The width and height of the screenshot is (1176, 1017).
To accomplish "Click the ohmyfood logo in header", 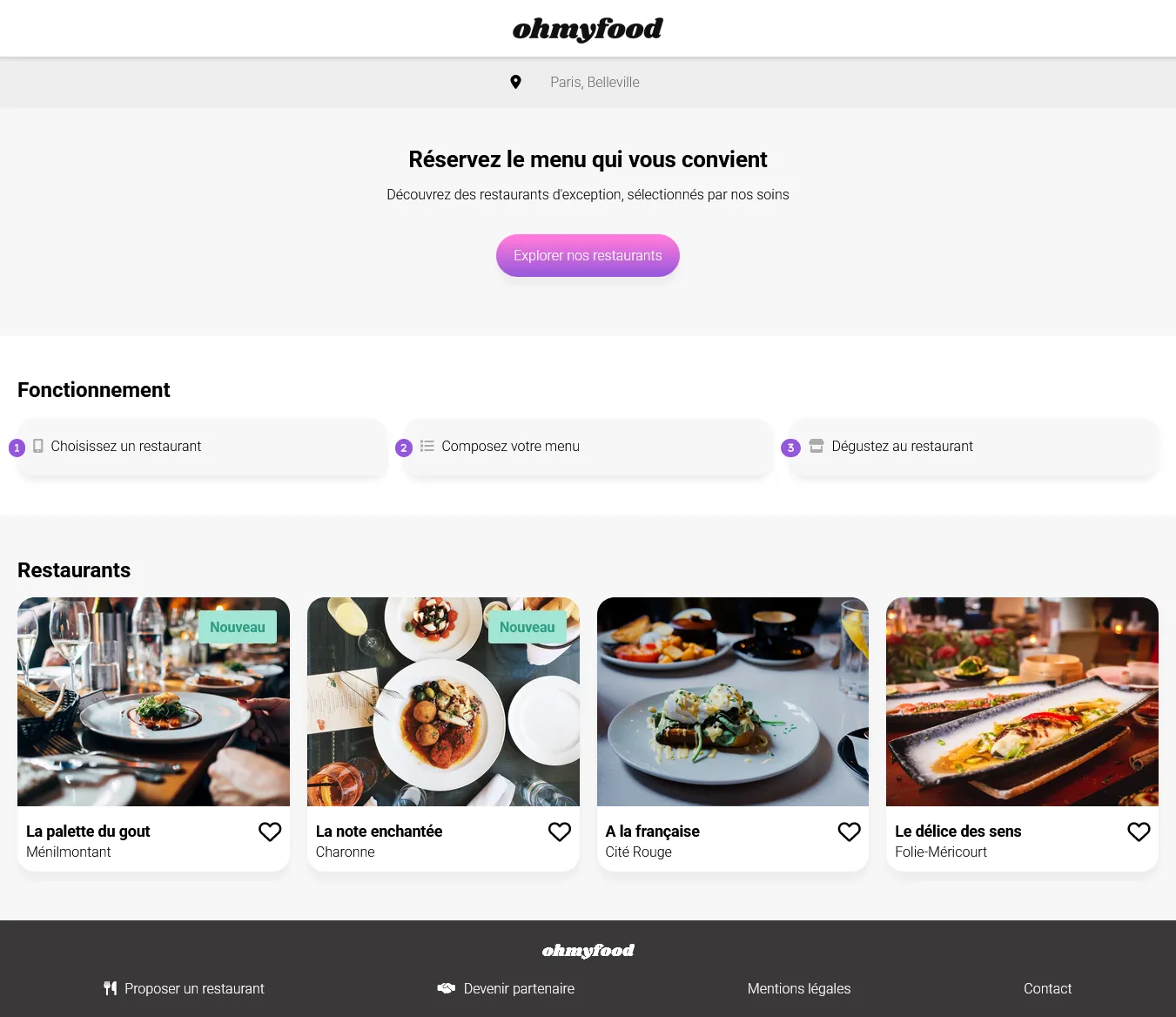I will tap(588, 29).
